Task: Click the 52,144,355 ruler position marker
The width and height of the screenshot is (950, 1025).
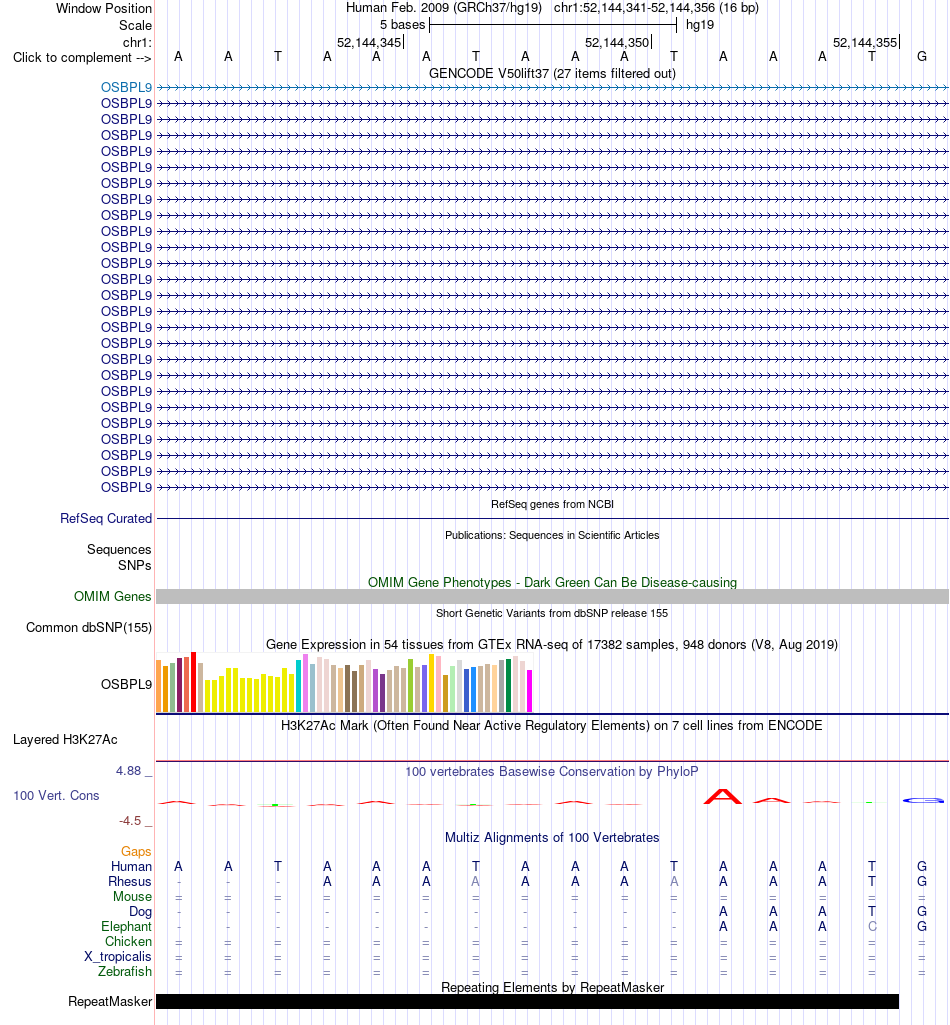Action: click(866, 42)
